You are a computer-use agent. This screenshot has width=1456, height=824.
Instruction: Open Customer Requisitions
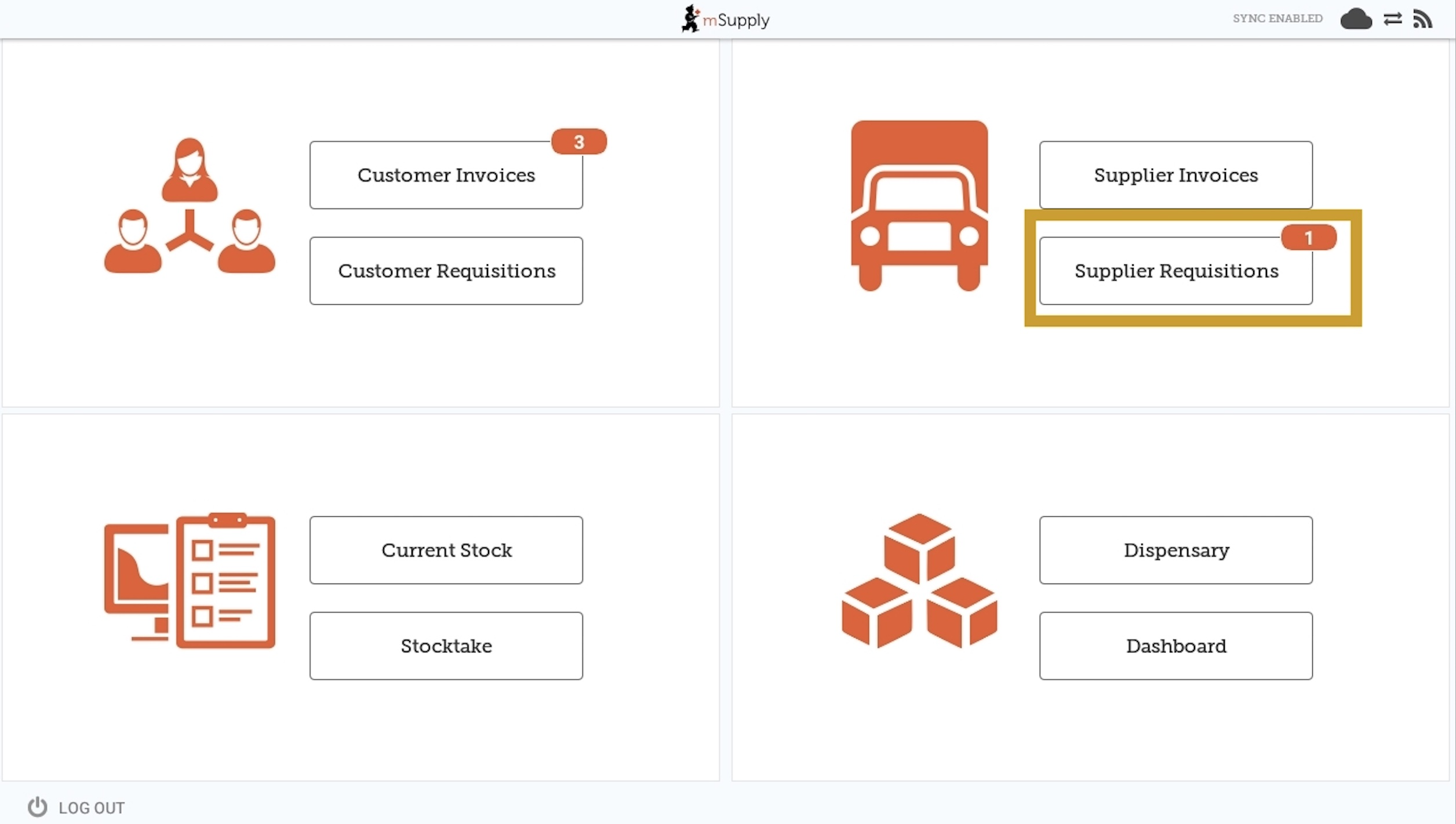point(446,271)
